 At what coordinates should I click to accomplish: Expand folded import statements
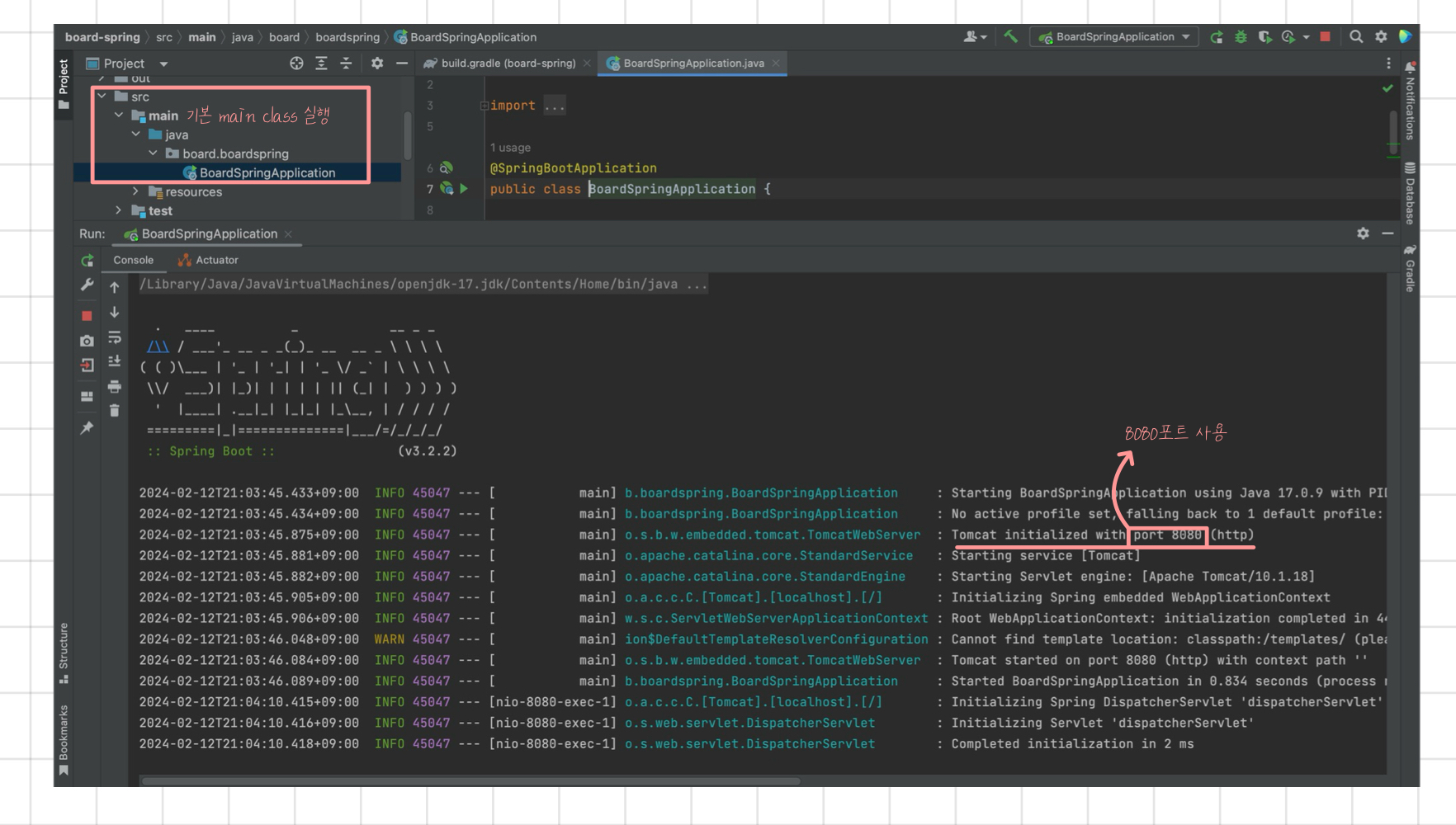click(x=485, y=106)
